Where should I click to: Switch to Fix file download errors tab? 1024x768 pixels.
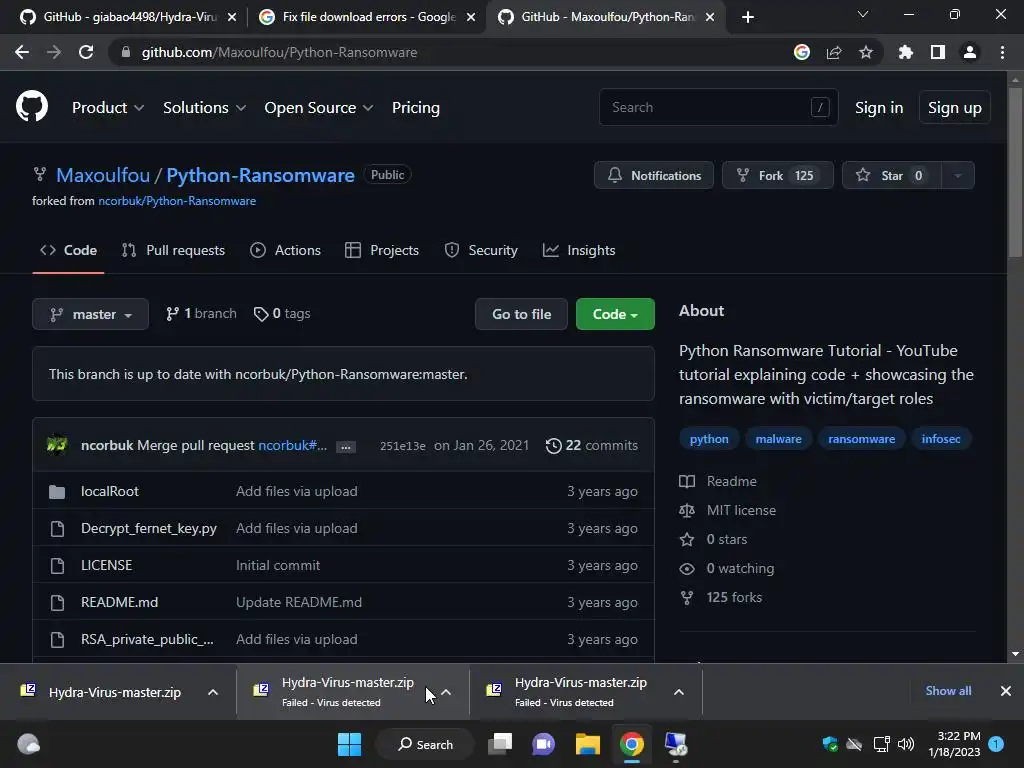click(366, 17)
